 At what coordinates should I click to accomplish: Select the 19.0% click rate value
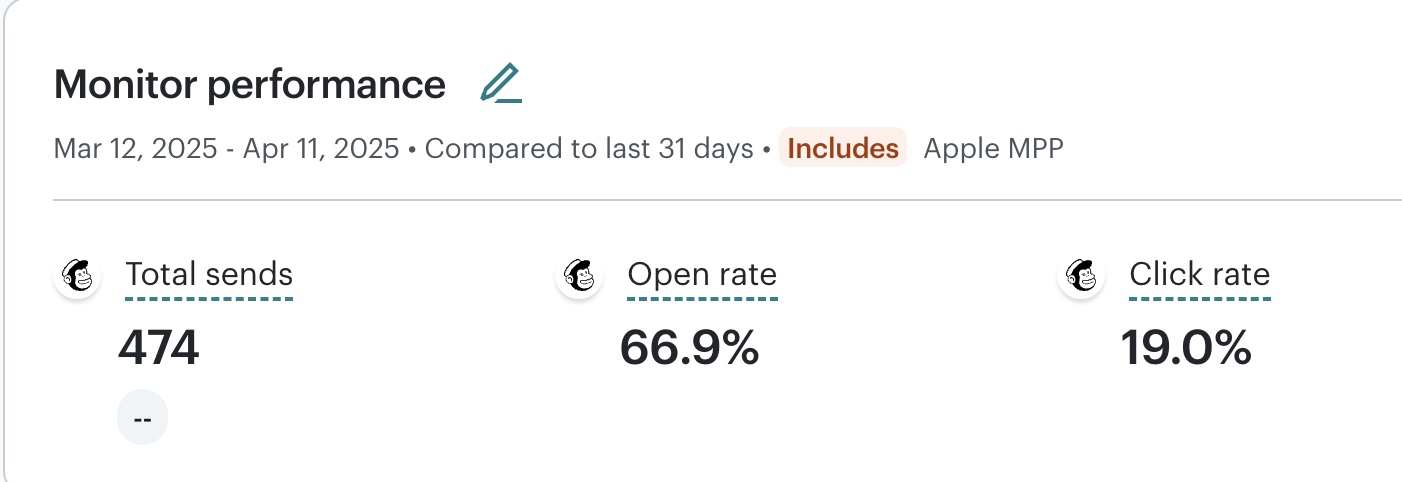(1186, 348)
